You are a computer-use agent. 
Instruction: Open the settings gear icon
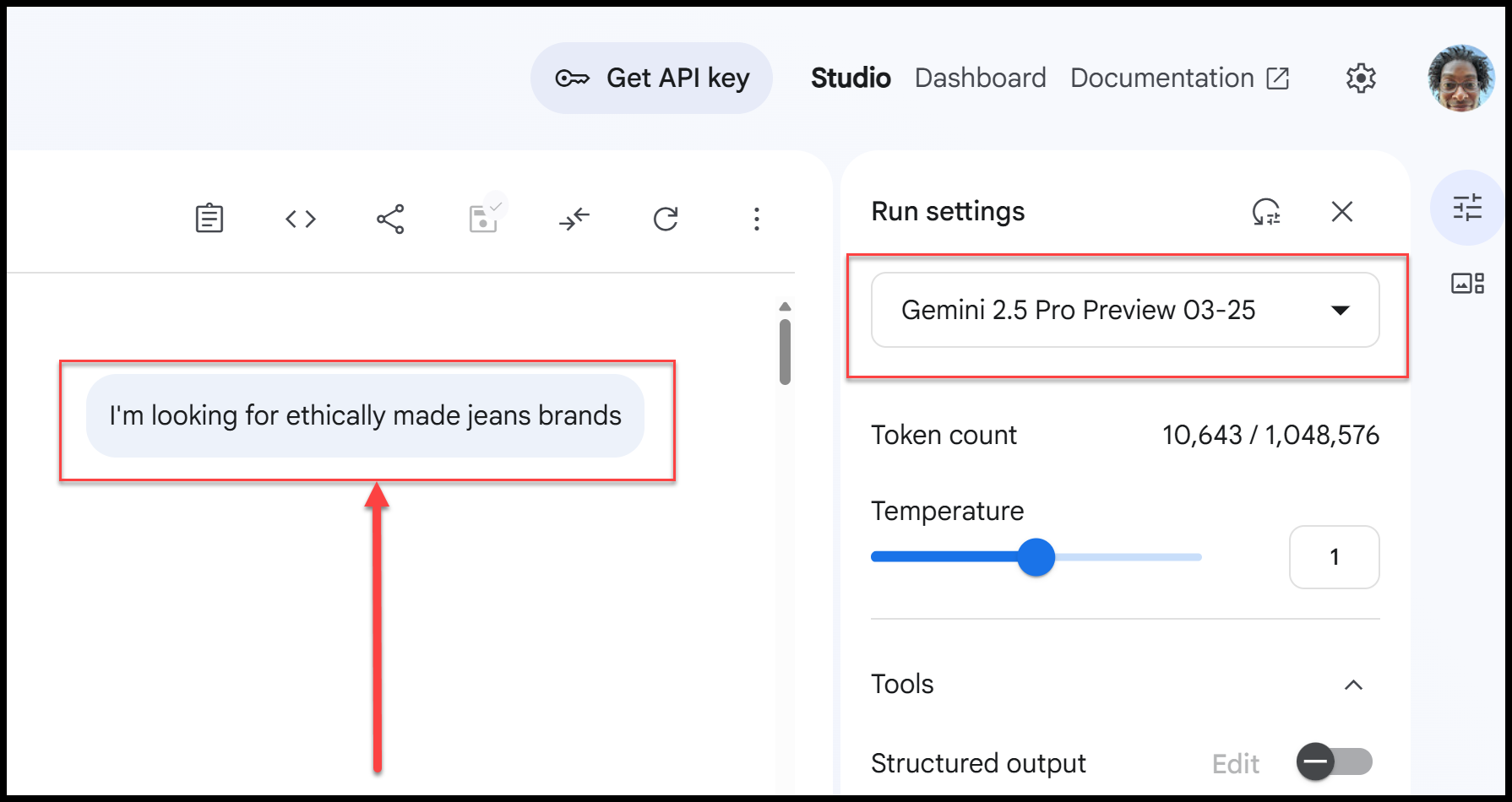[1361, 79]
